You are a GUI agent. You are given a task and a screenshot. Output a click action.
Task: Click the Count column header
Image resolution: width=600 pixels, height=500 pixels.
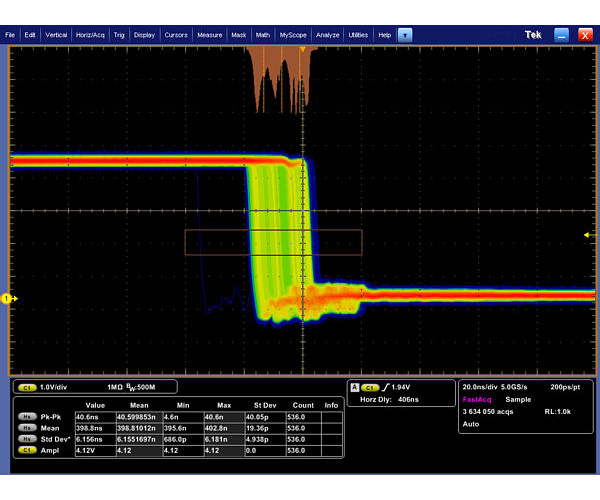pyautogui.click(x=303, y=405)
